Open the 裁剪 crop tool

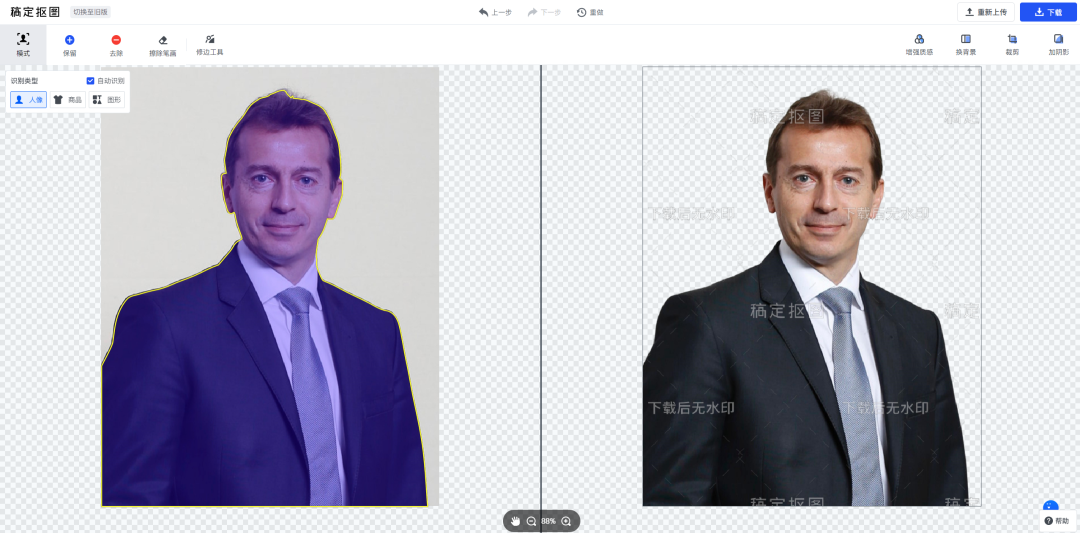pos(1012,45)
